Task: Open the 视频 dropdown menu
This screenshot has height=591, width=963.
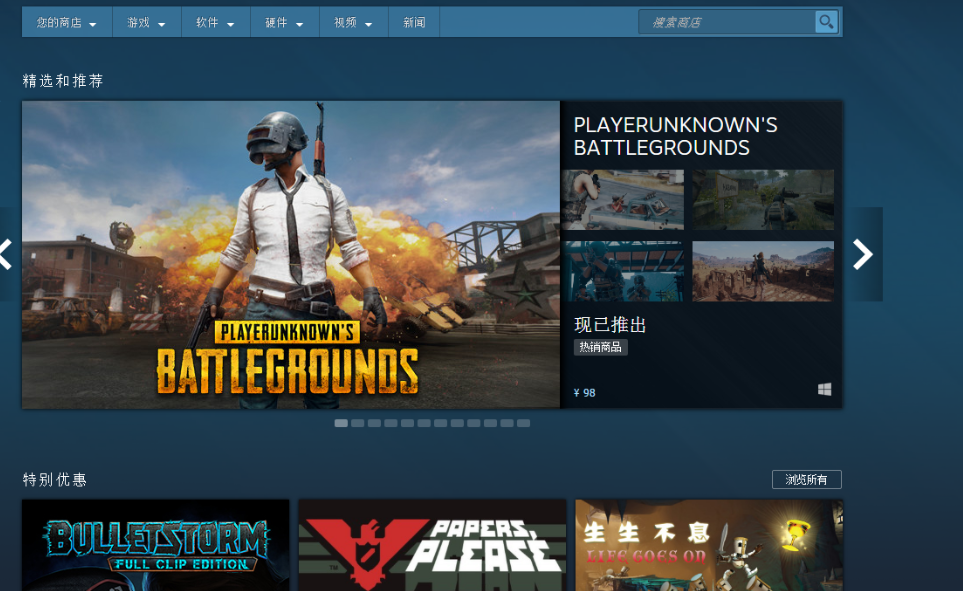Action: [353, 23]
